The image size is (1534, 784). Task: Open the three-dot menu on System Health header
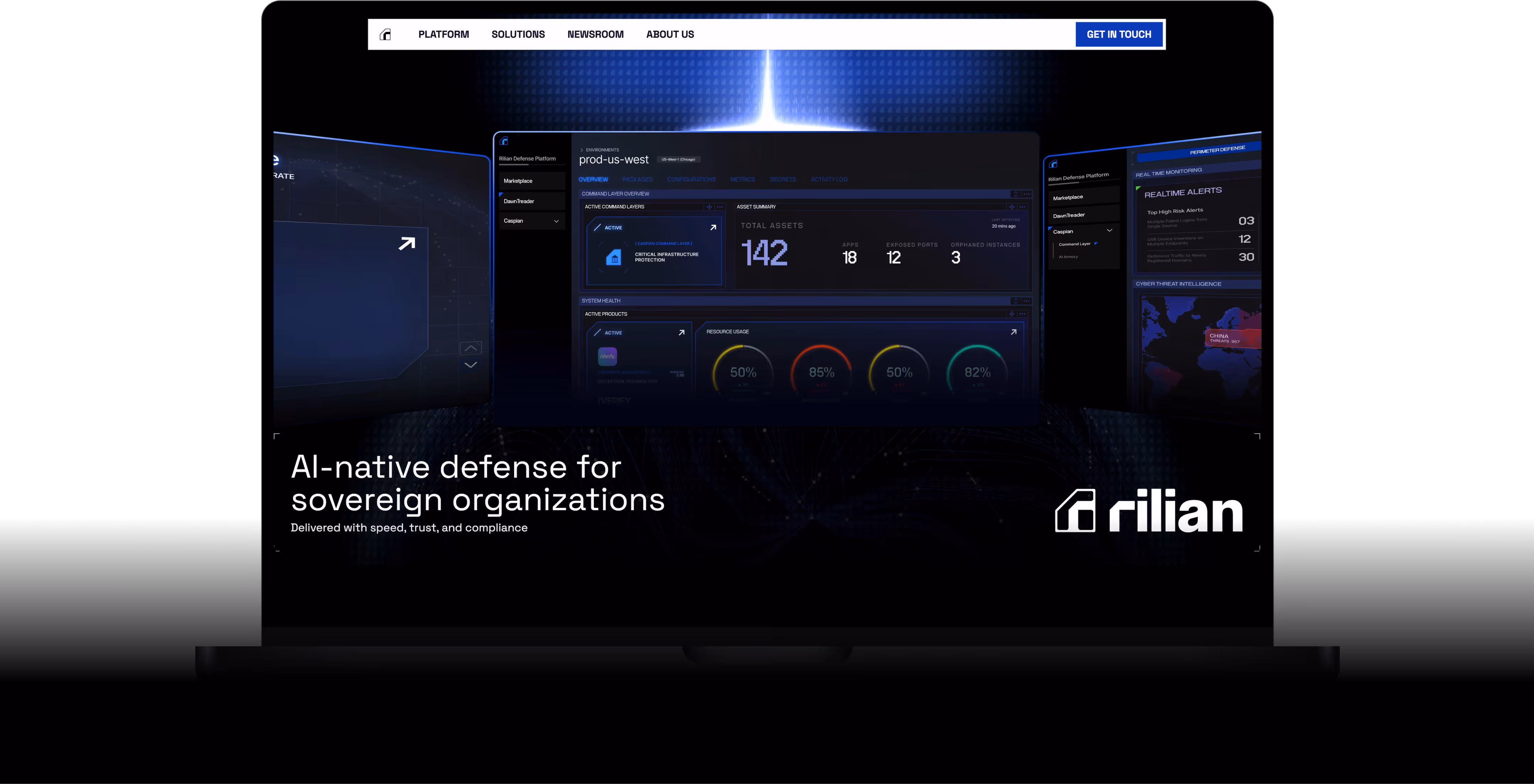tap(1027, 301)
